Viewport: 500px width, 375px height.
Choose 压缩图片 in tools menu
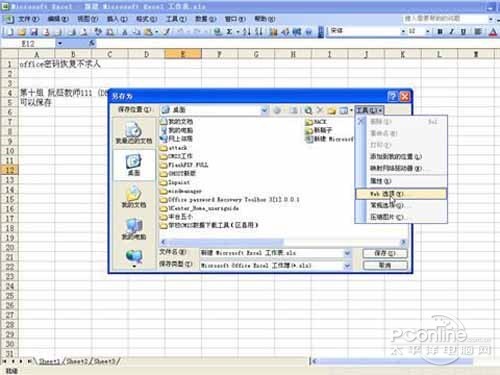click(x=401, y=217)
